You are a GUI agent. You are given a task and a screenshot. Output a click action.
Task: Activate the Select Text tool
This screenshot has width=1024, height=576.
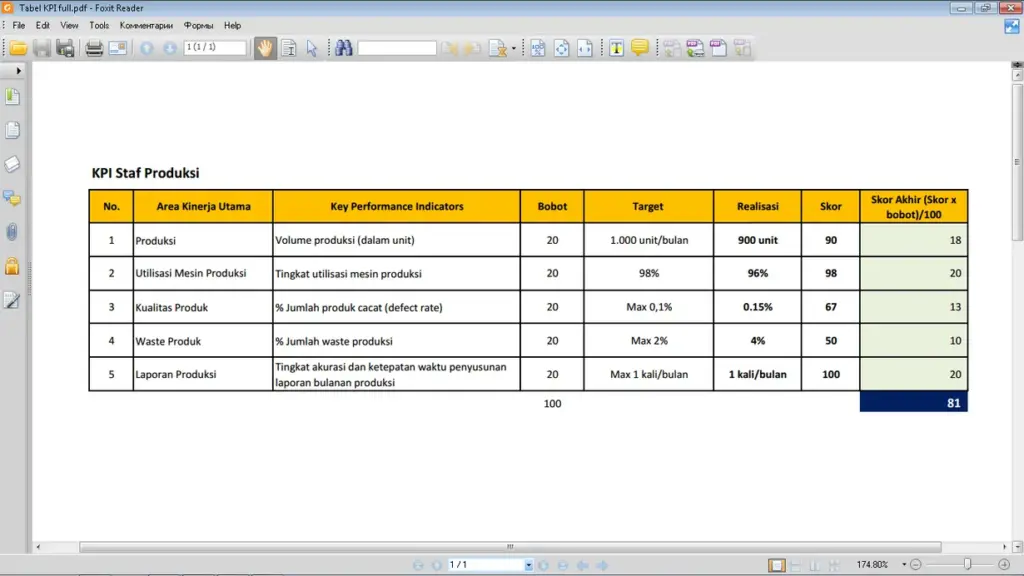pos(289,48)
